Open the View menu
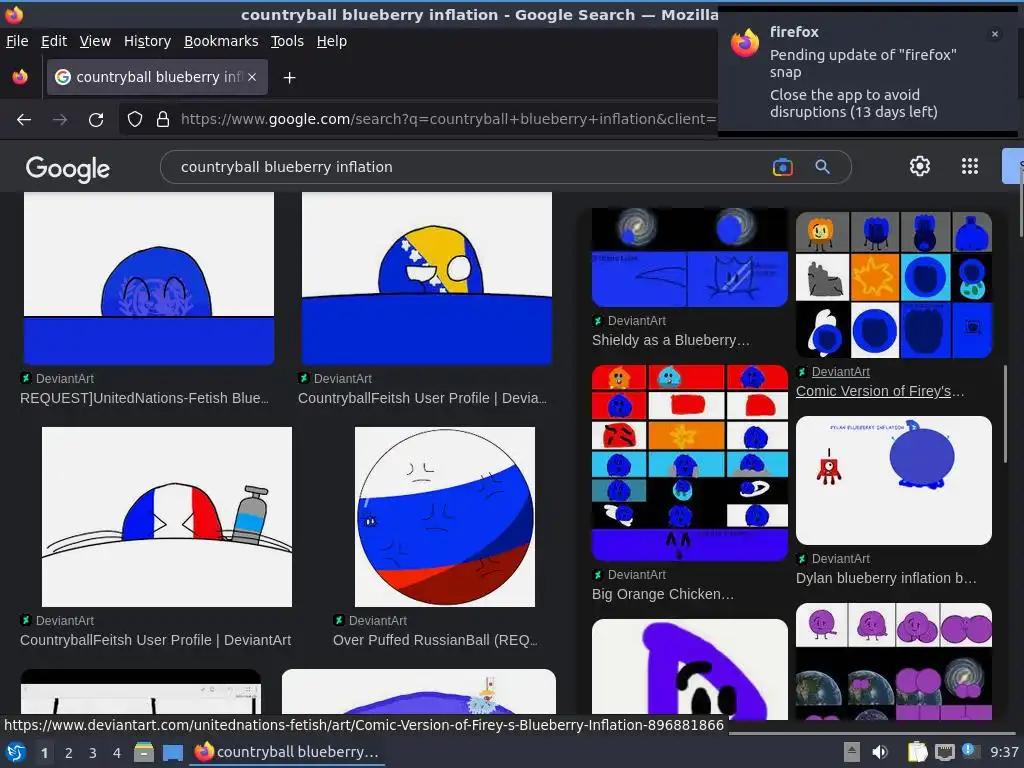 (x=95, y=41)
